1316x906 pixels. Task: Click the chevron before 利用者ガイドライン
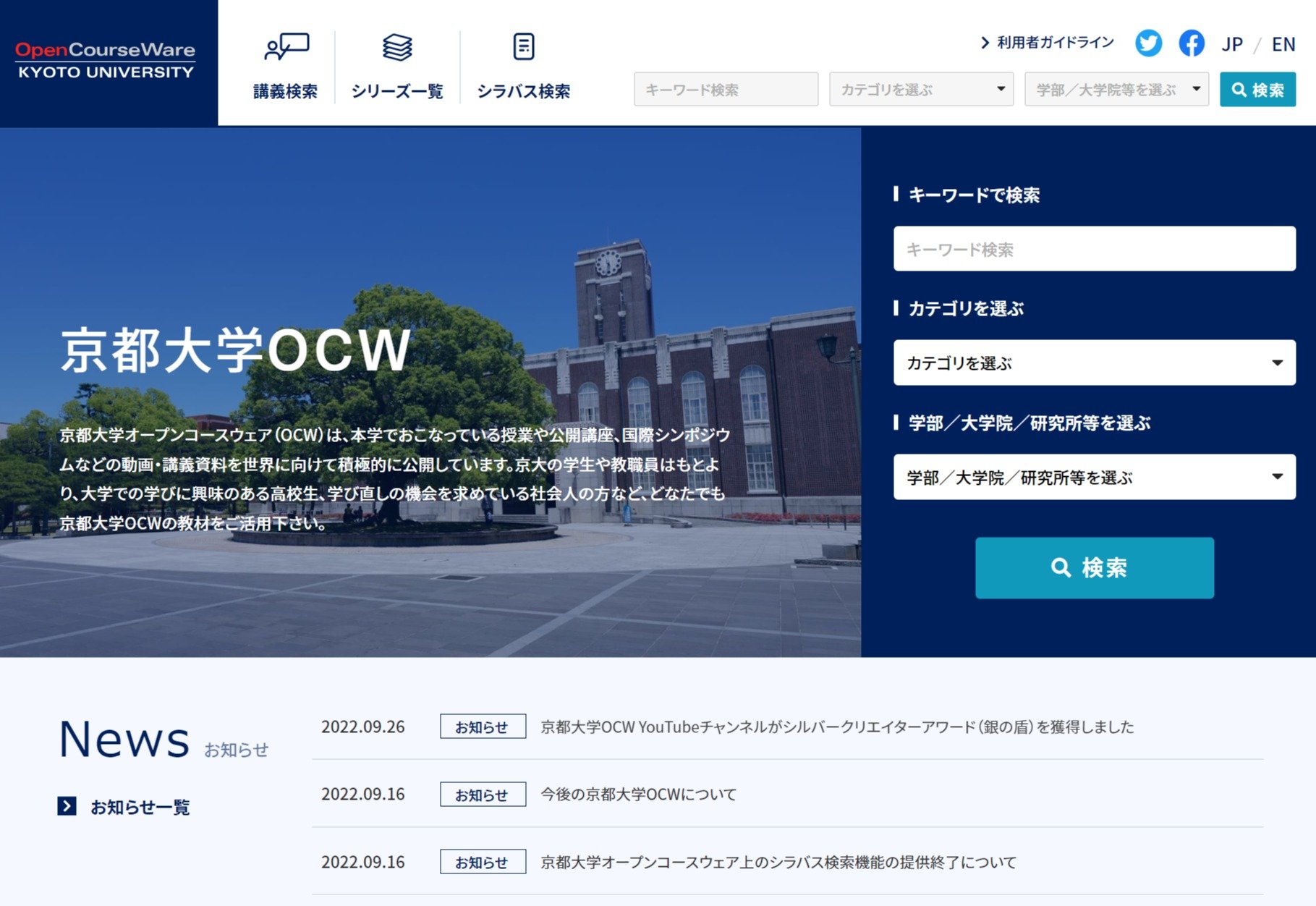click(x=985, y=43)
